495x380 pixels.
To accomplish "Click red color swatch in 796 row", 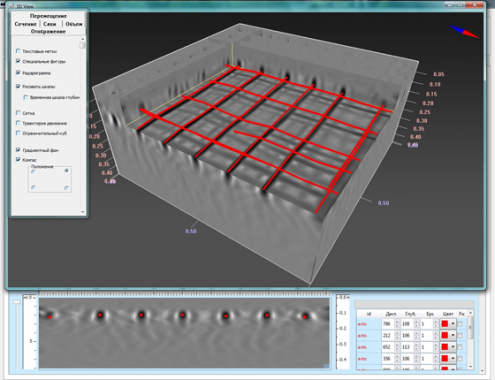I will point(445,324).
